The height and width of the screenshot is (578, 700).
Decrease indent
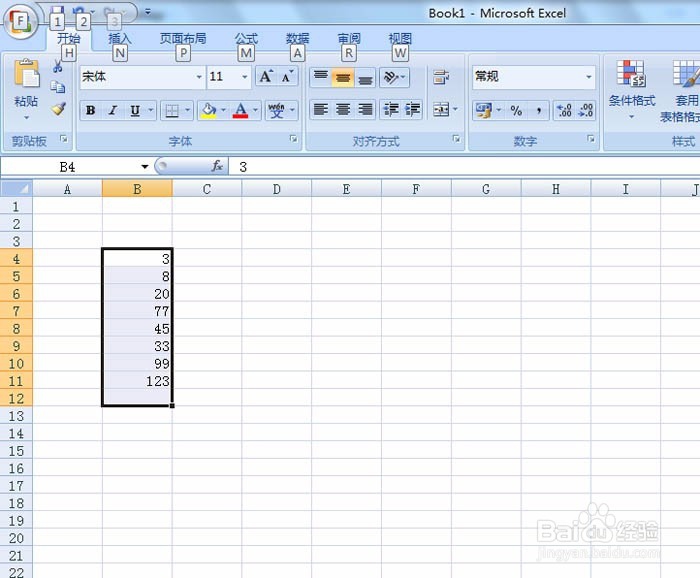pyautogui.click(x=391, y=109)
